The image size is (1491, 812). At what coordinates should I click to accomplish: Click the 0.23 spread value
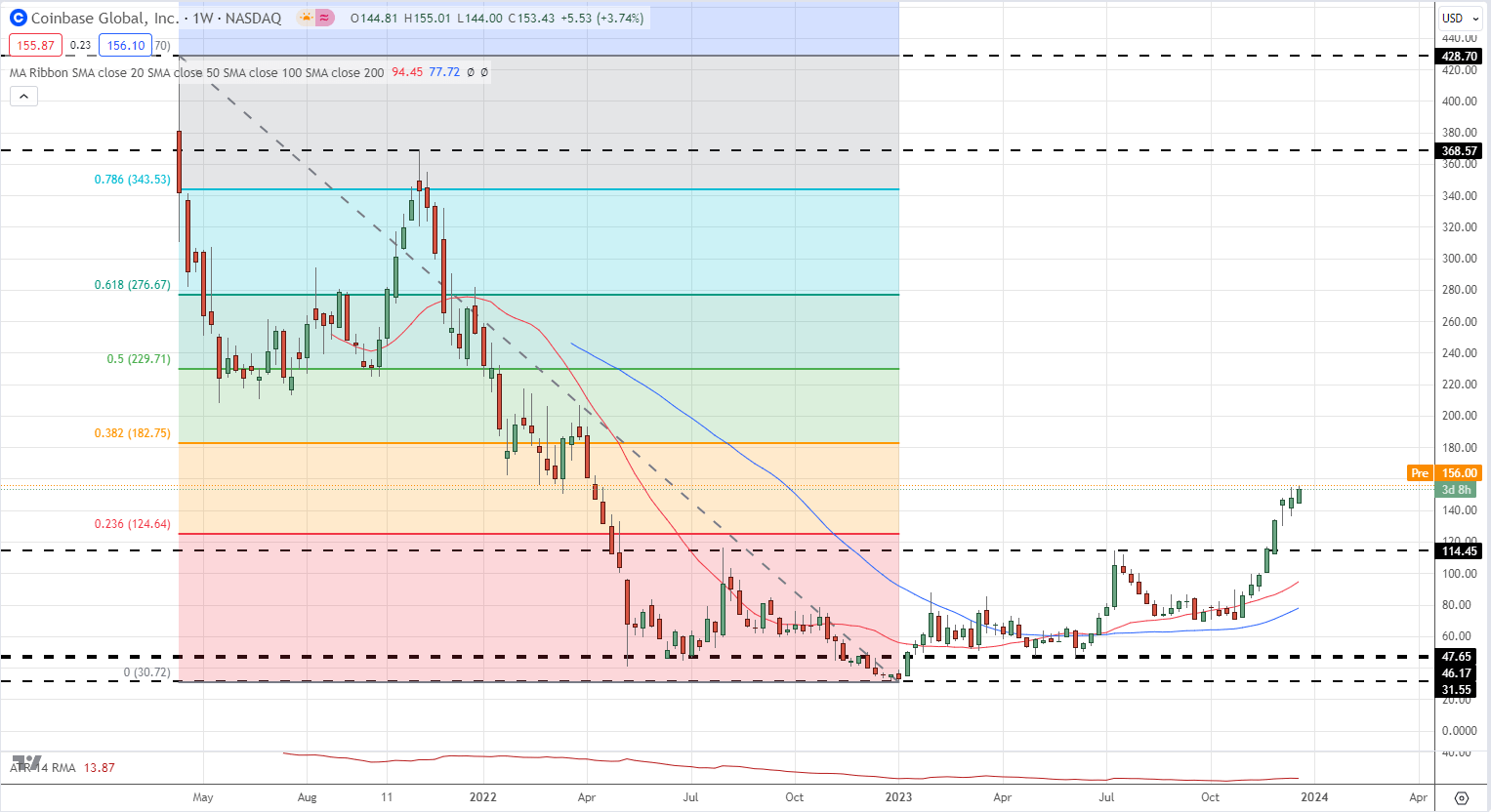point(80,45)
